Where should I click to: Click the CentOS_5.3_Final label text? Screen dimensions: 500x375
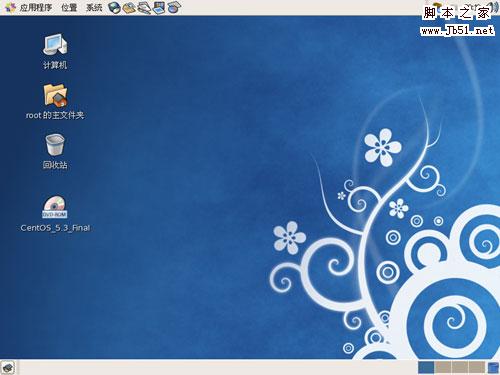(x=55, y=228)
